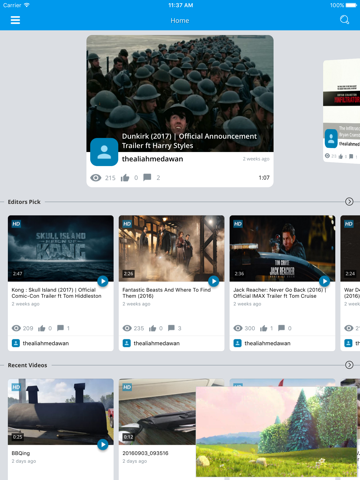The height and width of the screenshot is (480, 360).
Task: Tap the floating meadow video player overlay
Action: [x=277, y=432]
